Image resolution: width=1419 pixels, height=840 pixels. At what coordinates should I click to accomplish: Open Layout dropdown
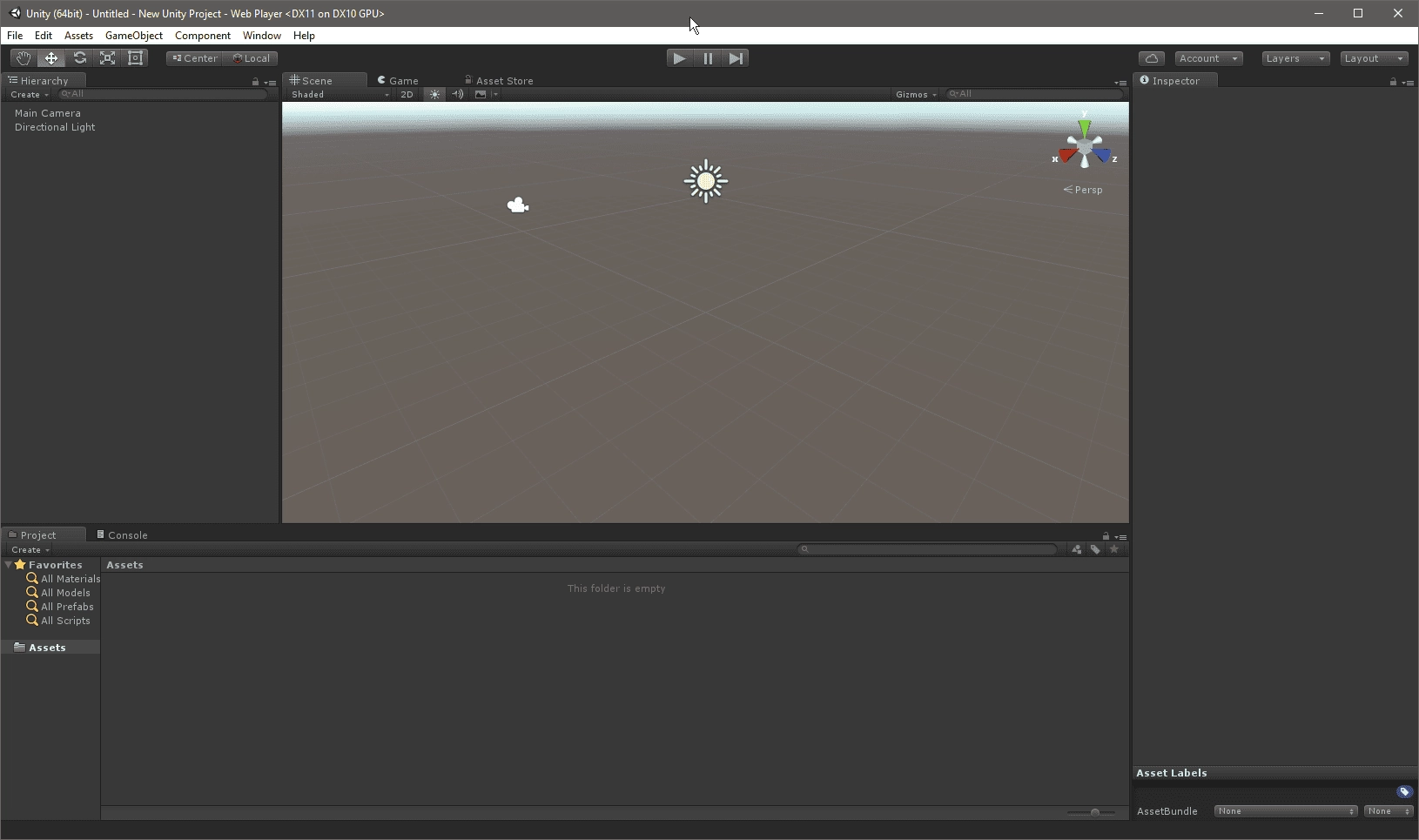(1374, 58)
